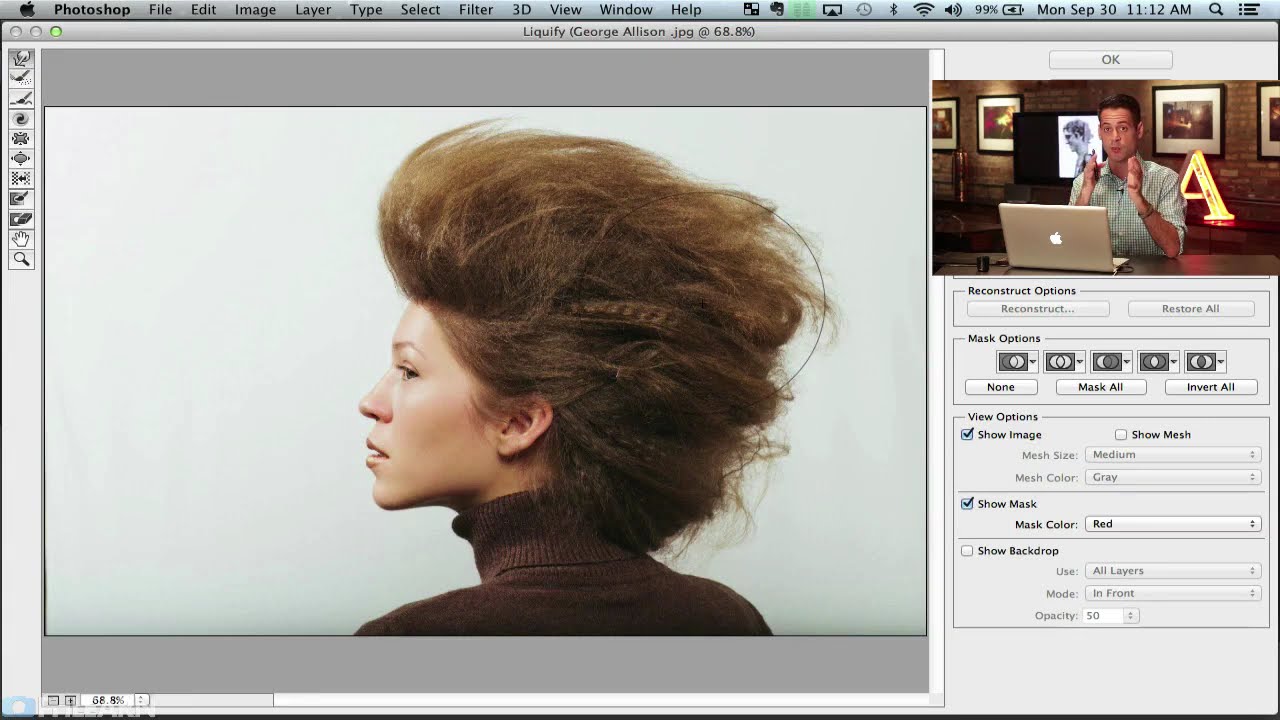Viewport: 1280px width, 720px height.
Task: Select the Pucker tool
Action: (21, 139)
